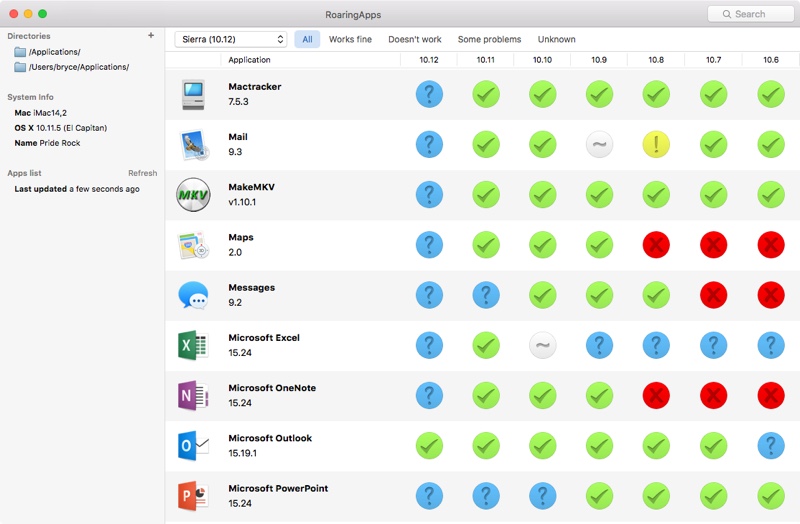Click the Messages app icon
Image resolution: width=800 pixels, height=524 pixels.
(x=193, y=296)
